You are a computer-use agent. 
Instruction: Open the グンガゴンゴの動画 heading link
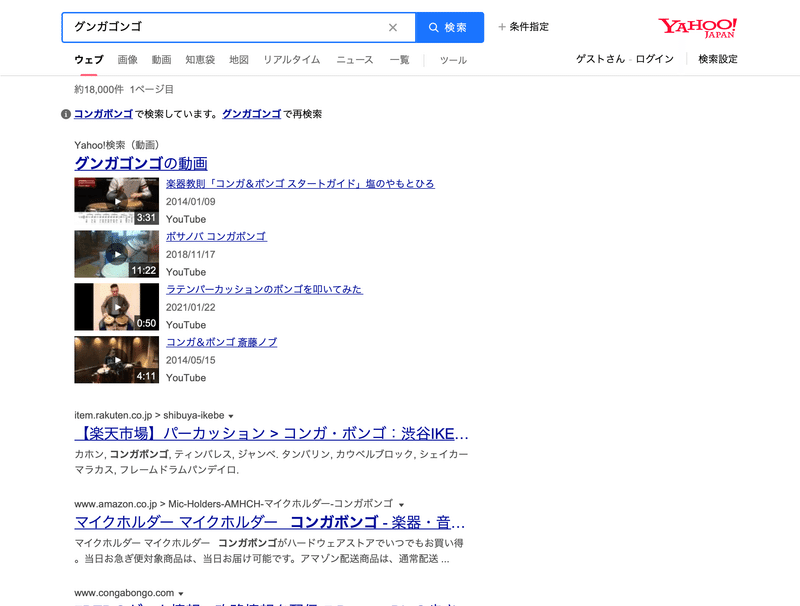coord(141,163)
